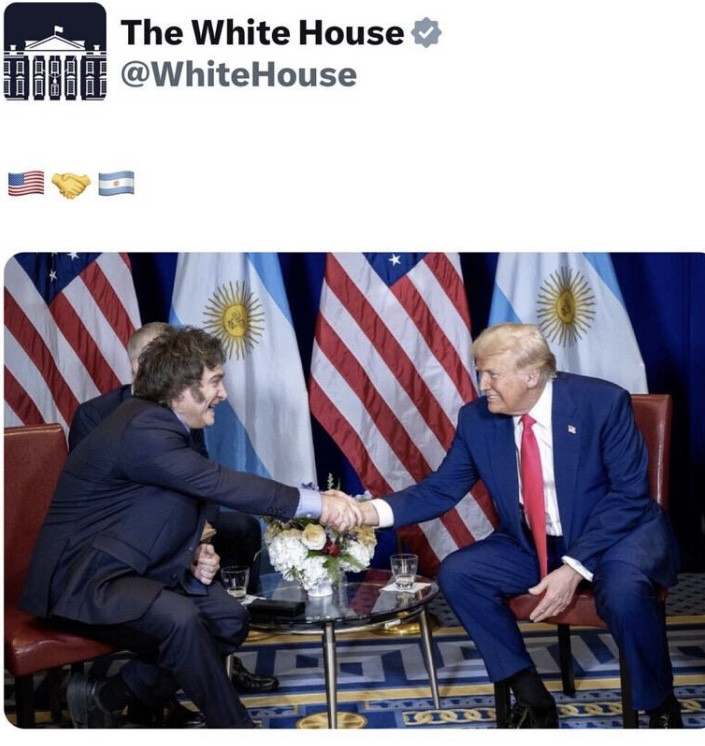
Task: Open the @WhiteHouse handle link
Action: click(239, 75)
